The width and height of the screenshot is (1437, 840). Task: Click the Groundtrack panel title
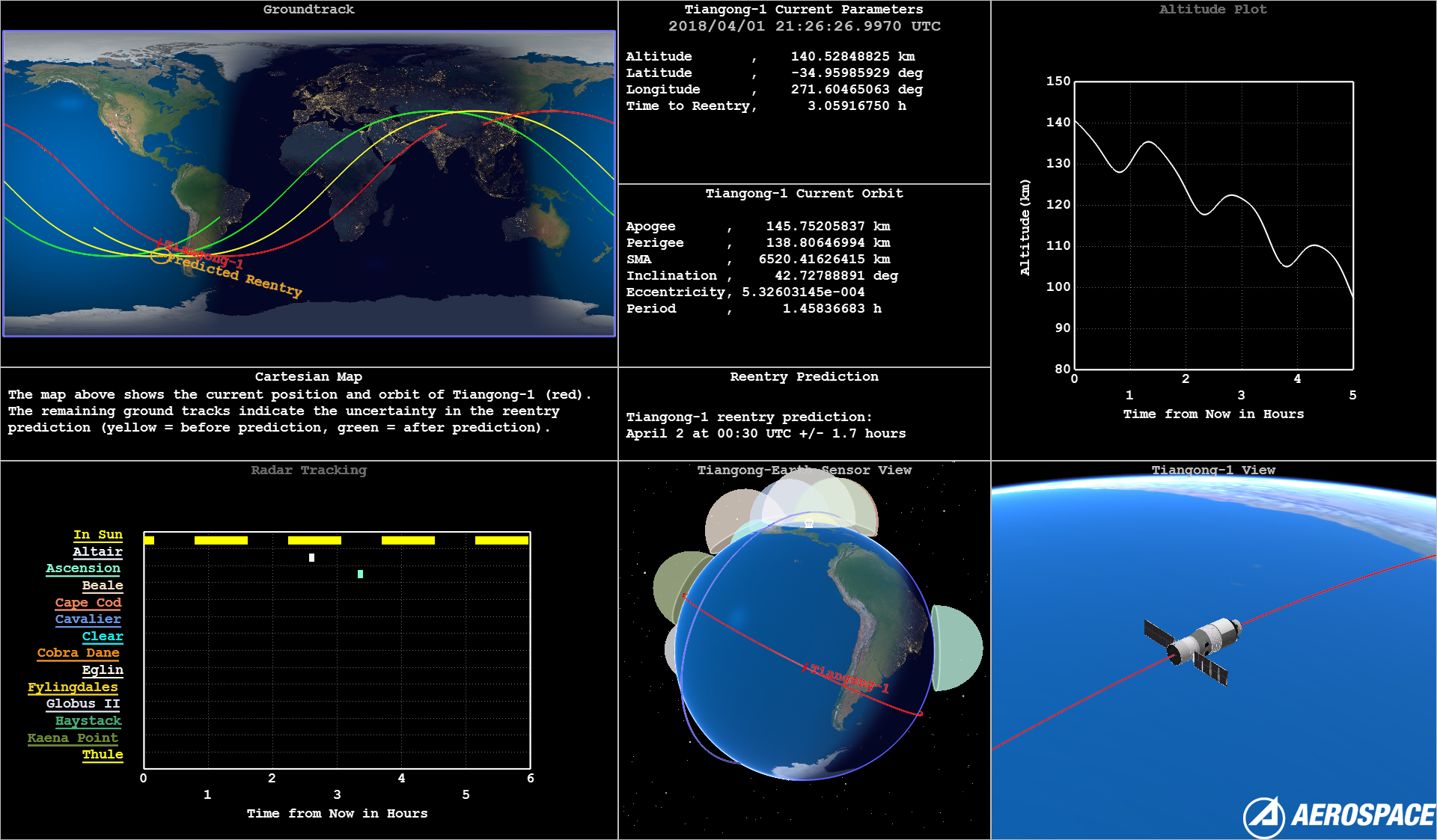pyautogui.click(x=308, y=10)
